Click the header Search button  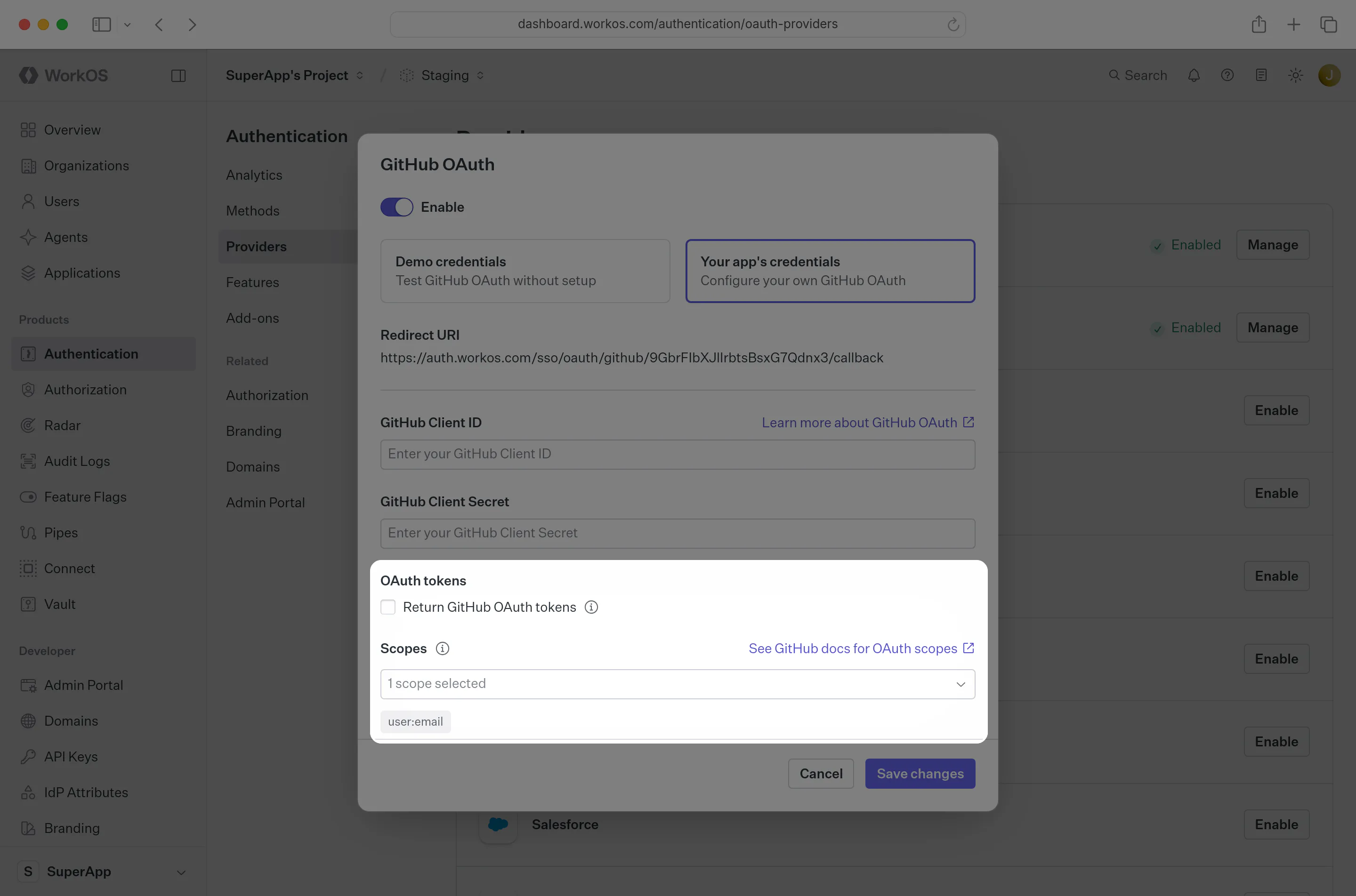[1138, 75]
